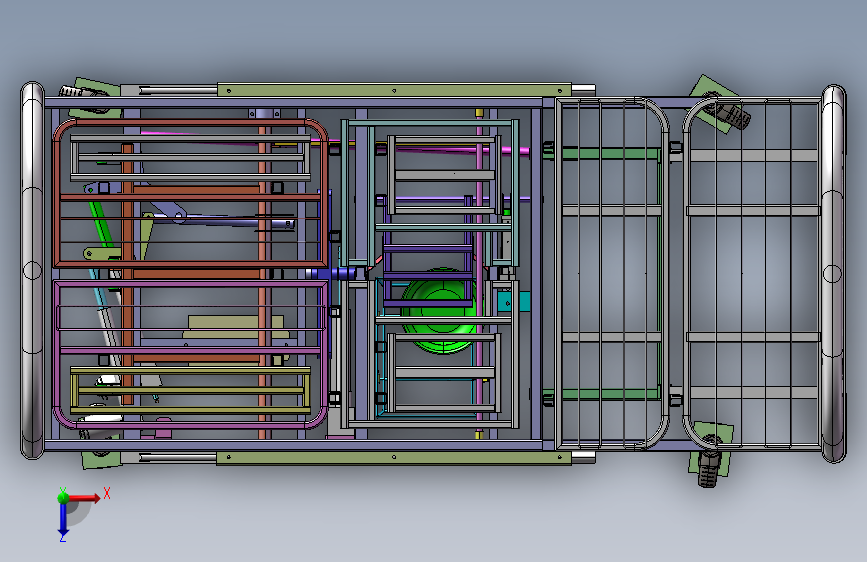Image resolution: width=867 pixels, height=562 pixels.
Task: Select the upper right caster wheel
Action: (x=733, y=115)
